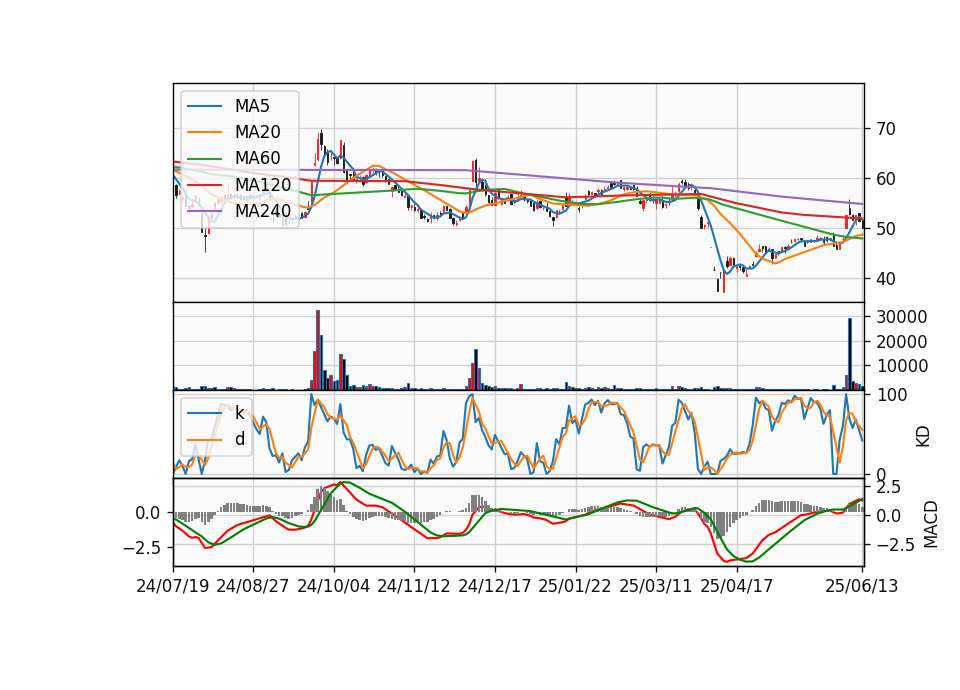Click the MACD axis title
This screenshot has width=960, height=690.
tap(931, 524)
